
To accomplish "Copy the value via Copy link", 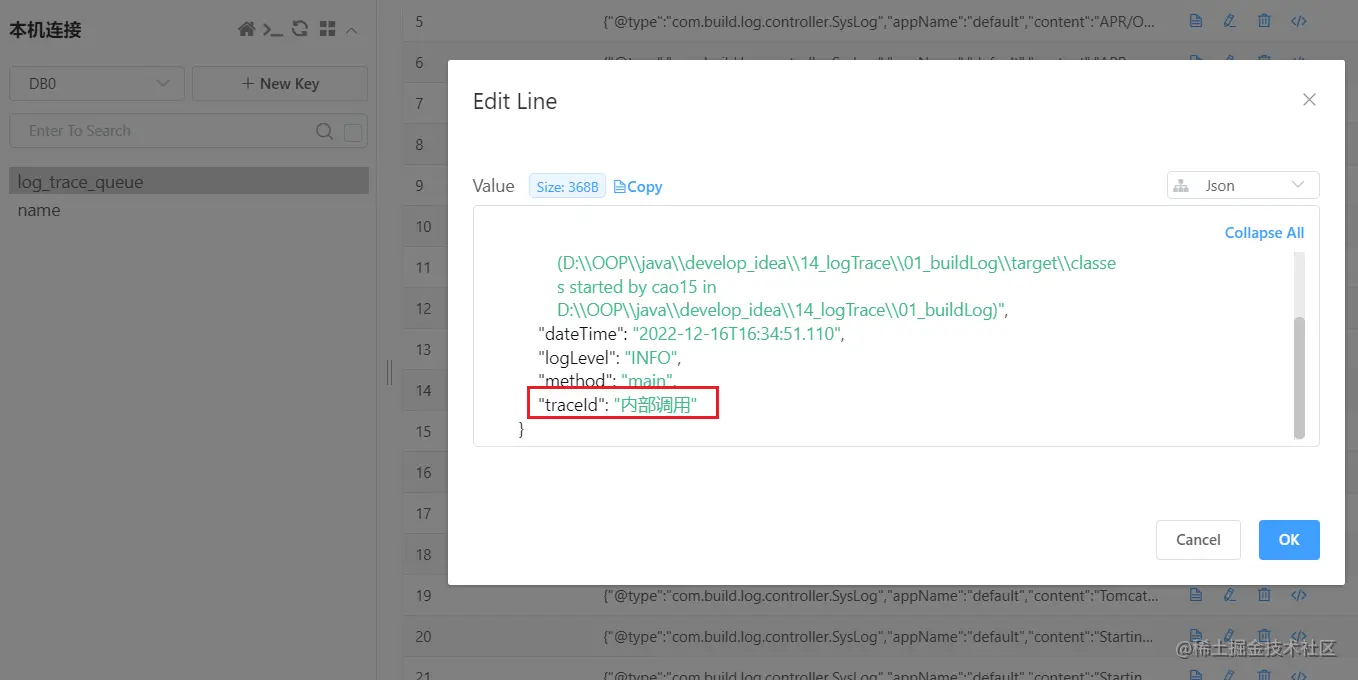I will (x=638, y=186).
